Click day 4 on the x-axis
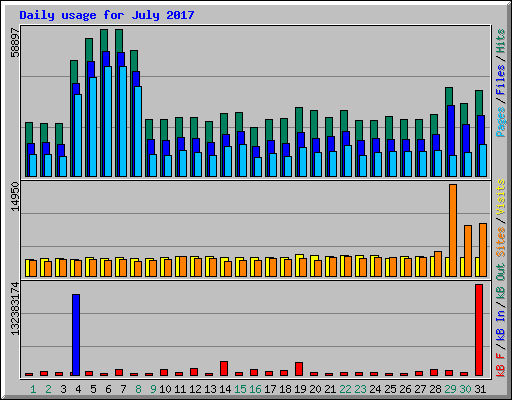512x400 pixels. (x=78, y=389)
